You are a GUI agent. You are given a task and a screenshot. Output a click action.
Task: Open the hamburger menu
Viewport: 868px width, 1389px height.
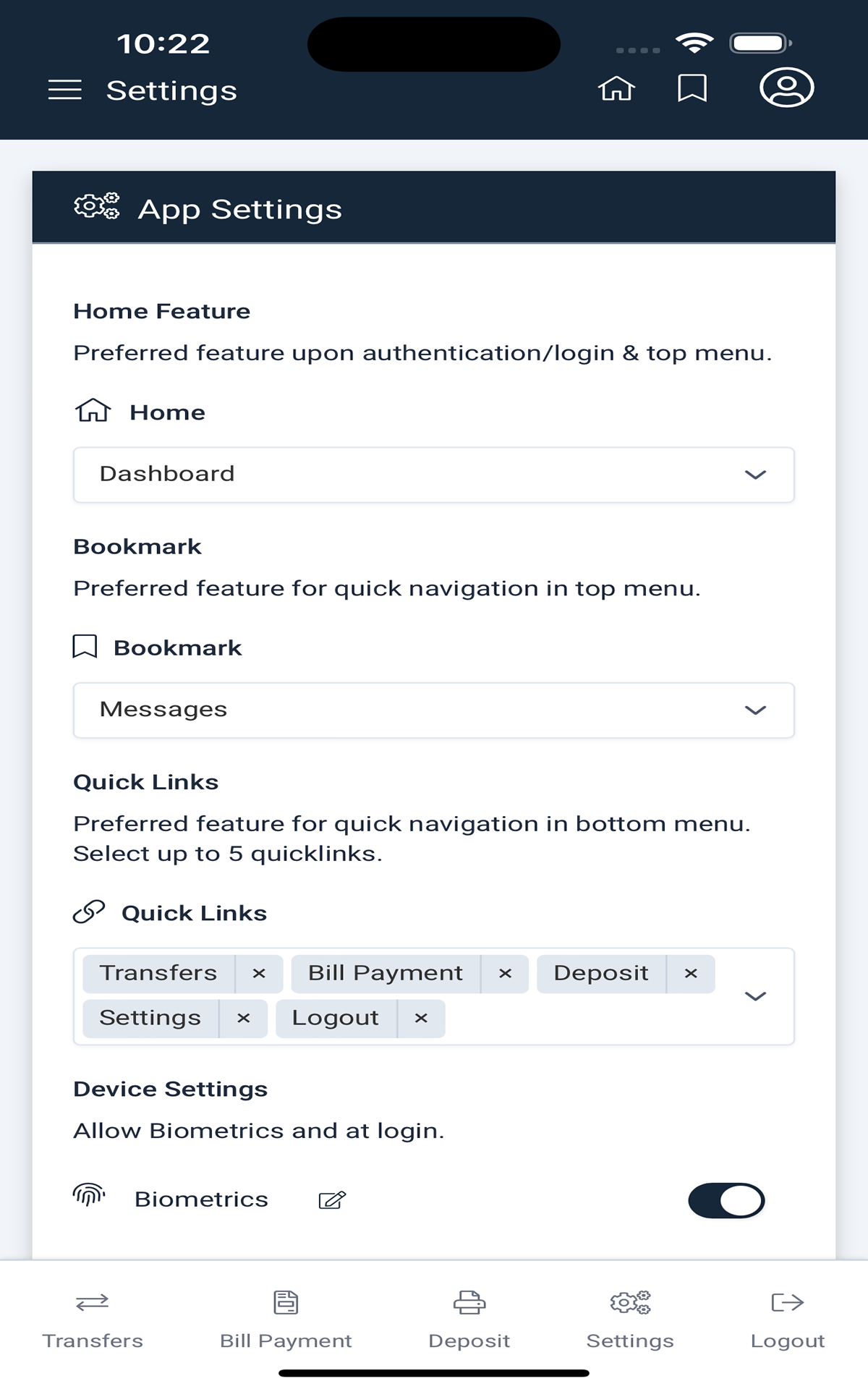coord(65,90)
